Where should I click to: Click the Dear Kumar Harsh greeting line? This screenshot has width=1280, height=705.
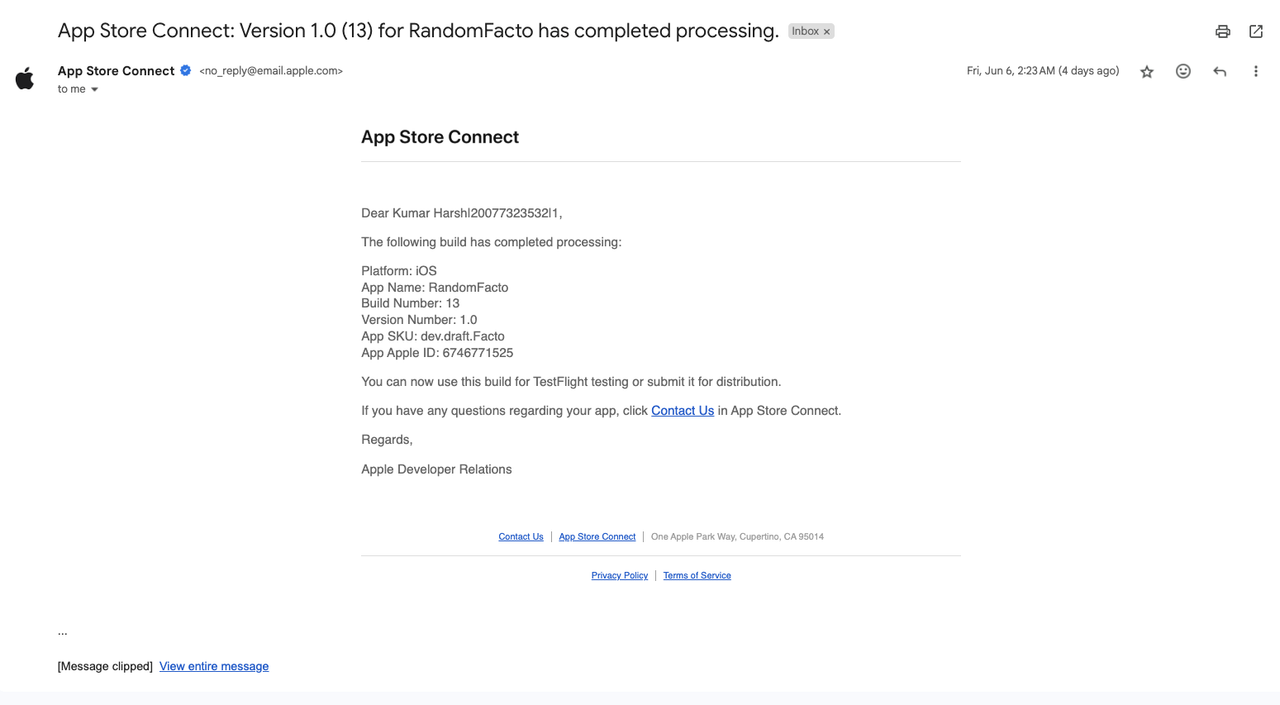(461, 213)
